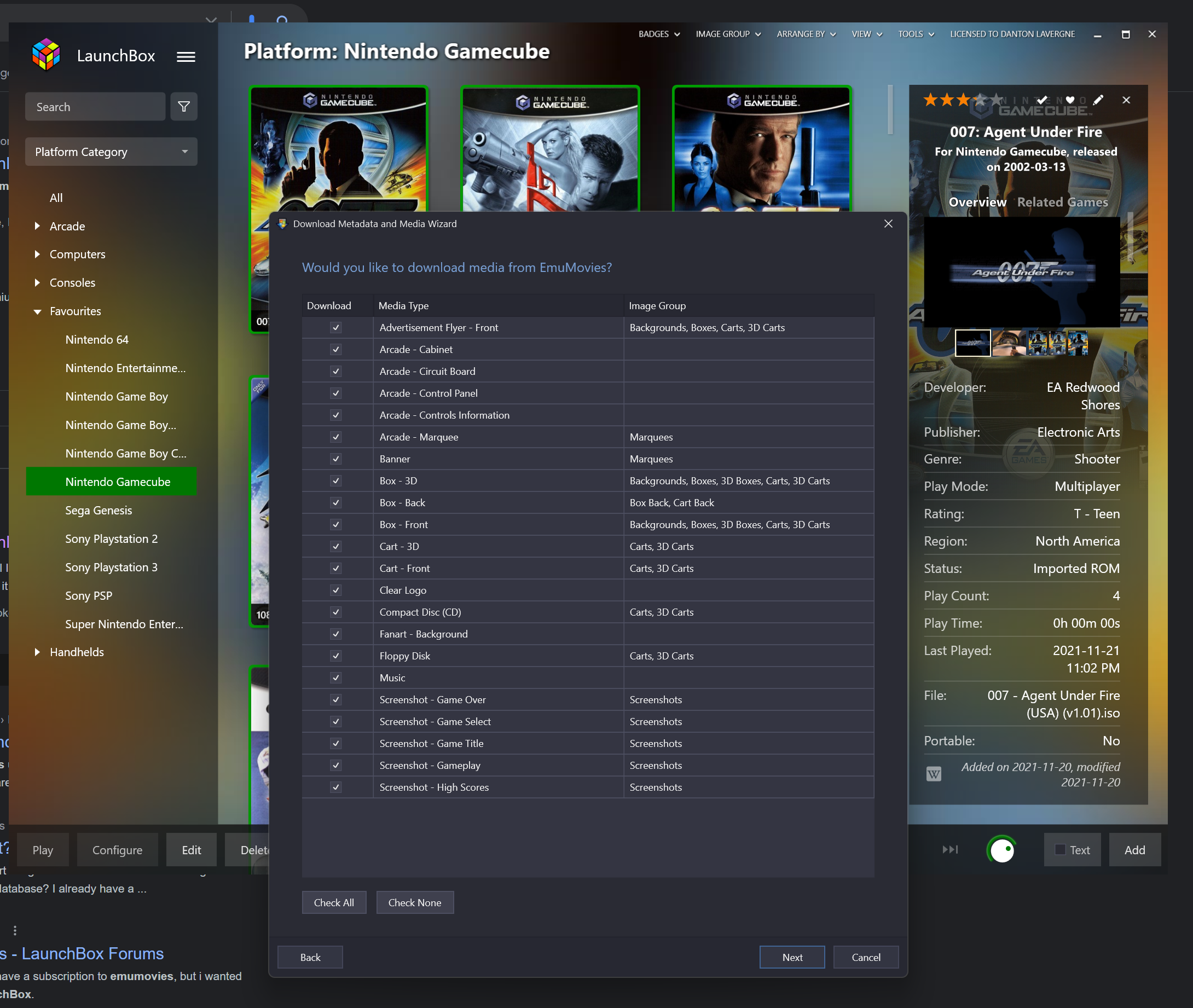The image size is (1193, 1008).
Task: Favorite the game with heart icon
Action: coord(1070,100)
